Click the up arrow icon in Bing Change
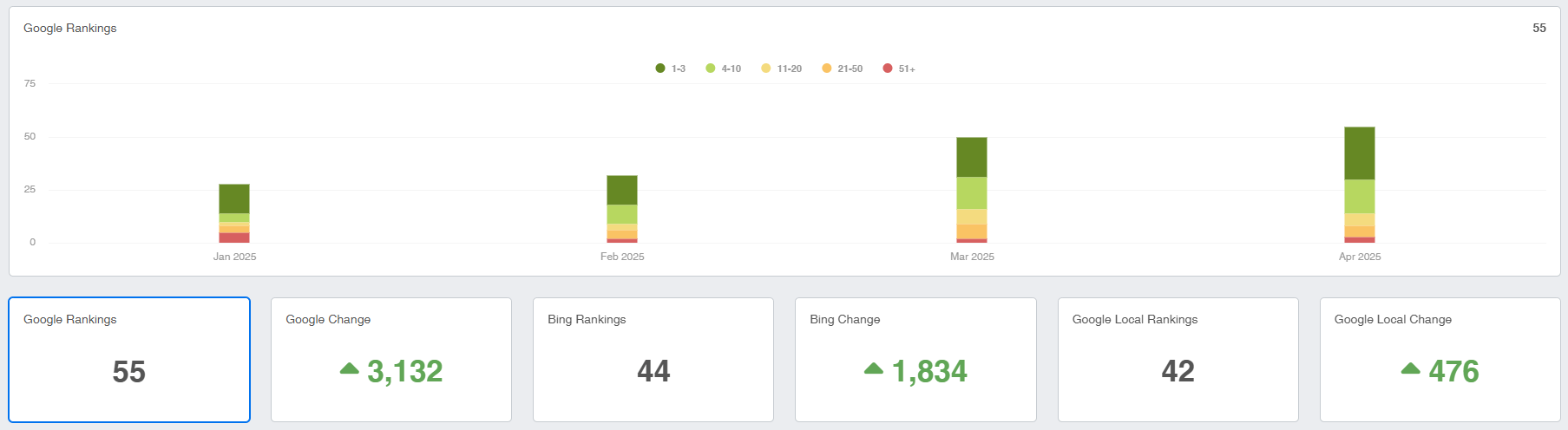1568x430 pixels. coord(873,368)
